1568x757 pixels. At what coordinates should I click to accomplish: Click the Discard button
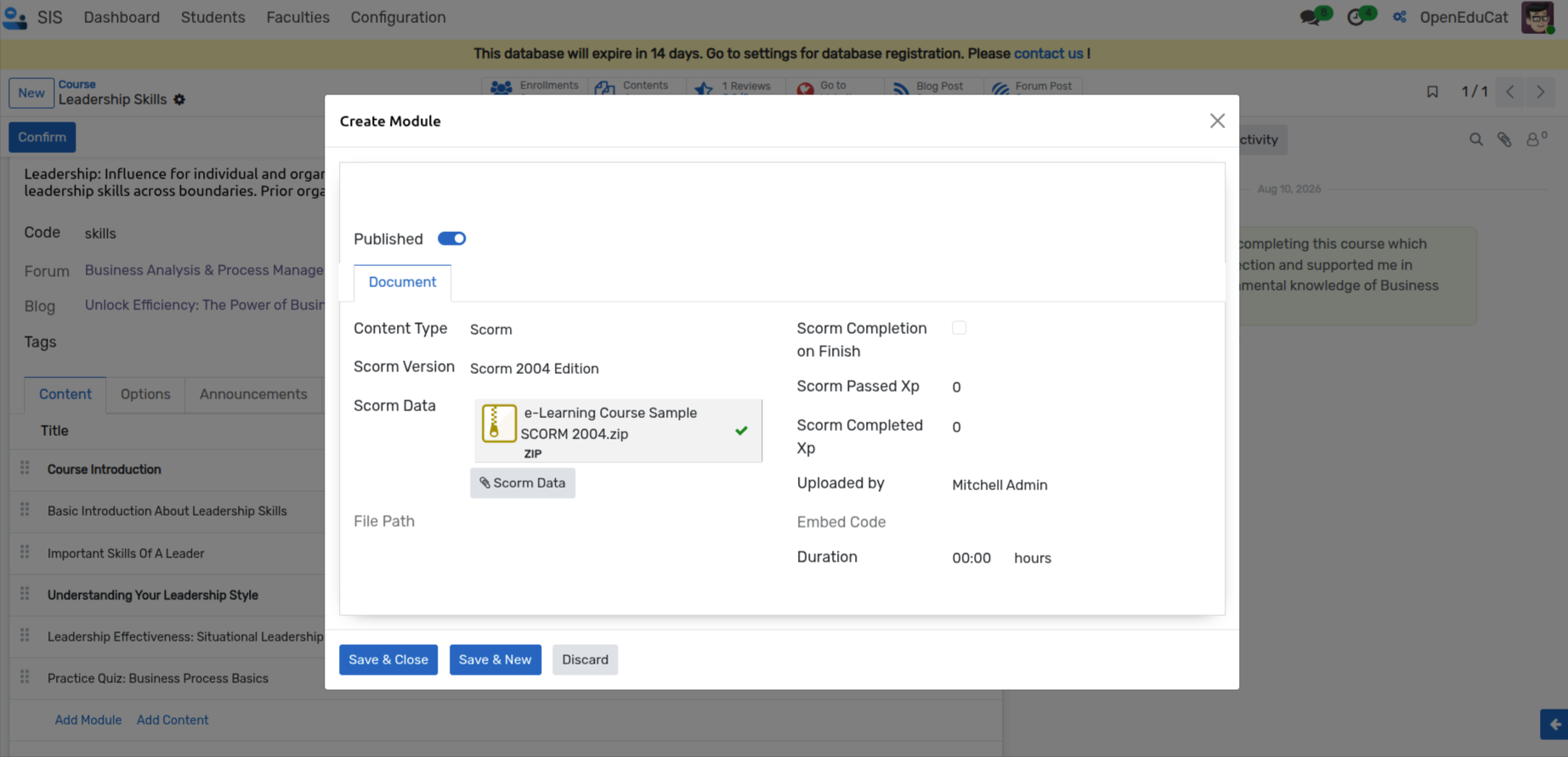(585, 659)
